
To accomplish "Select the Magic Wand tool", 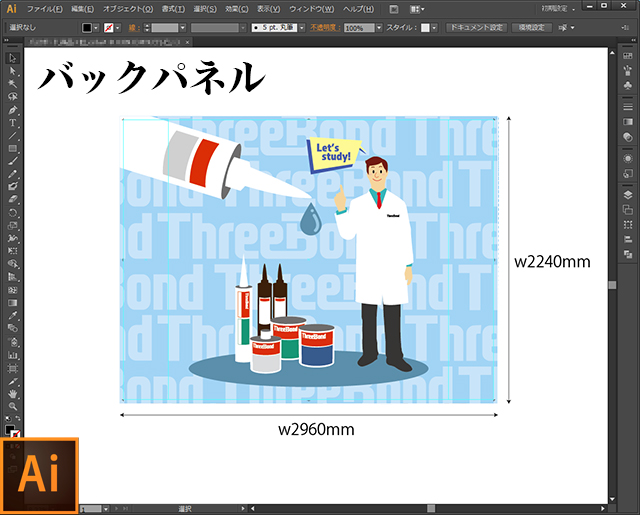I will [x=12, y=84].
